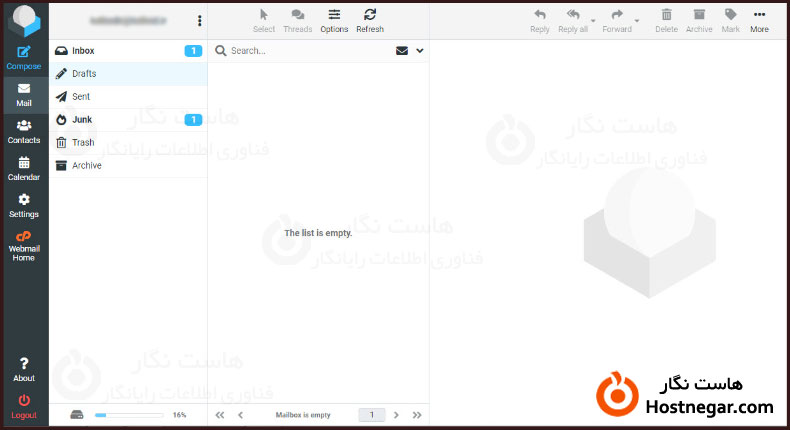The width and height of the screenshot is (790, 430).
Task: Open the envelope message filter dropdown
Action: click(x=402, y=50)
